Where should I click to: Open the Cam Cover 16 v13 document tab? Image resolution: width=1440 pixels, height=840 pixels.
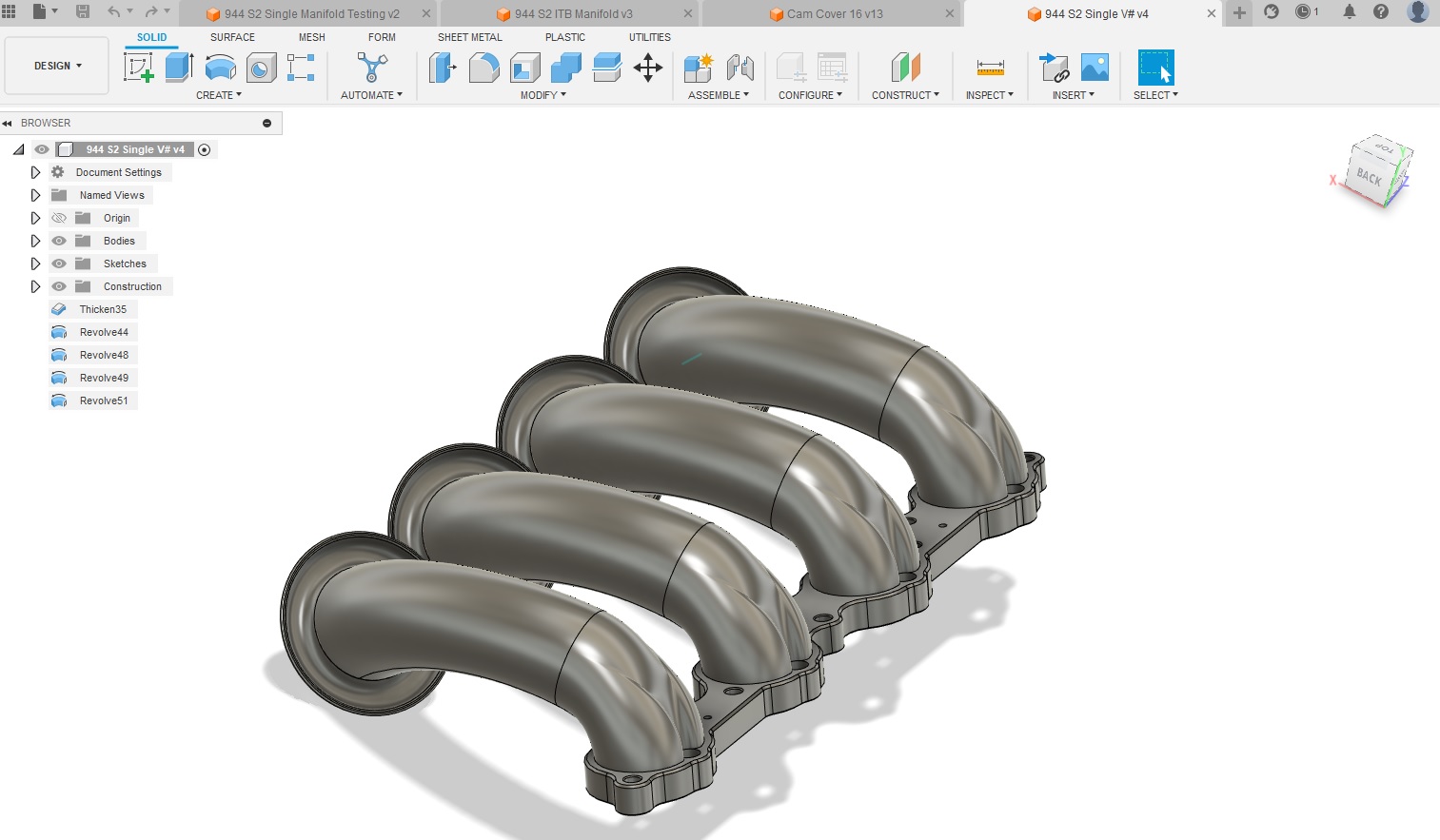tap(833, 13)
